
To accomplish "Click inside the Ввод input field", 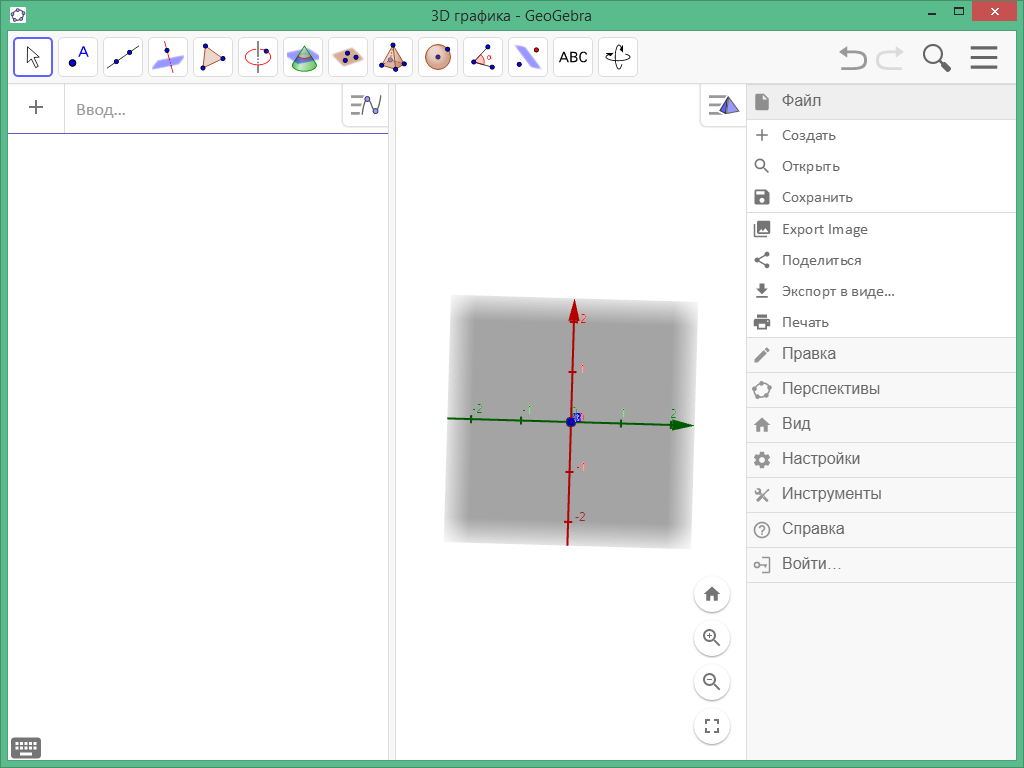I will point(200,109).
